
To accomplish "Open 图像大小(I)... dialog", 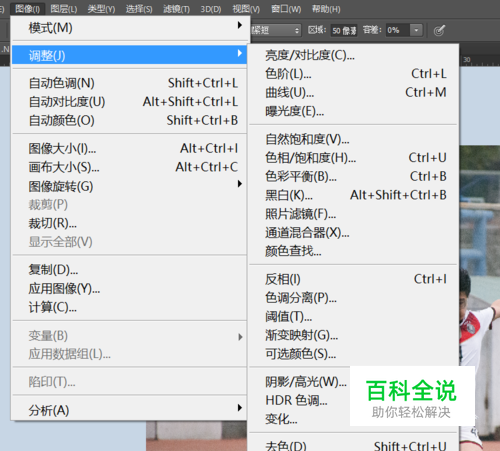I will tap(129, 148).
